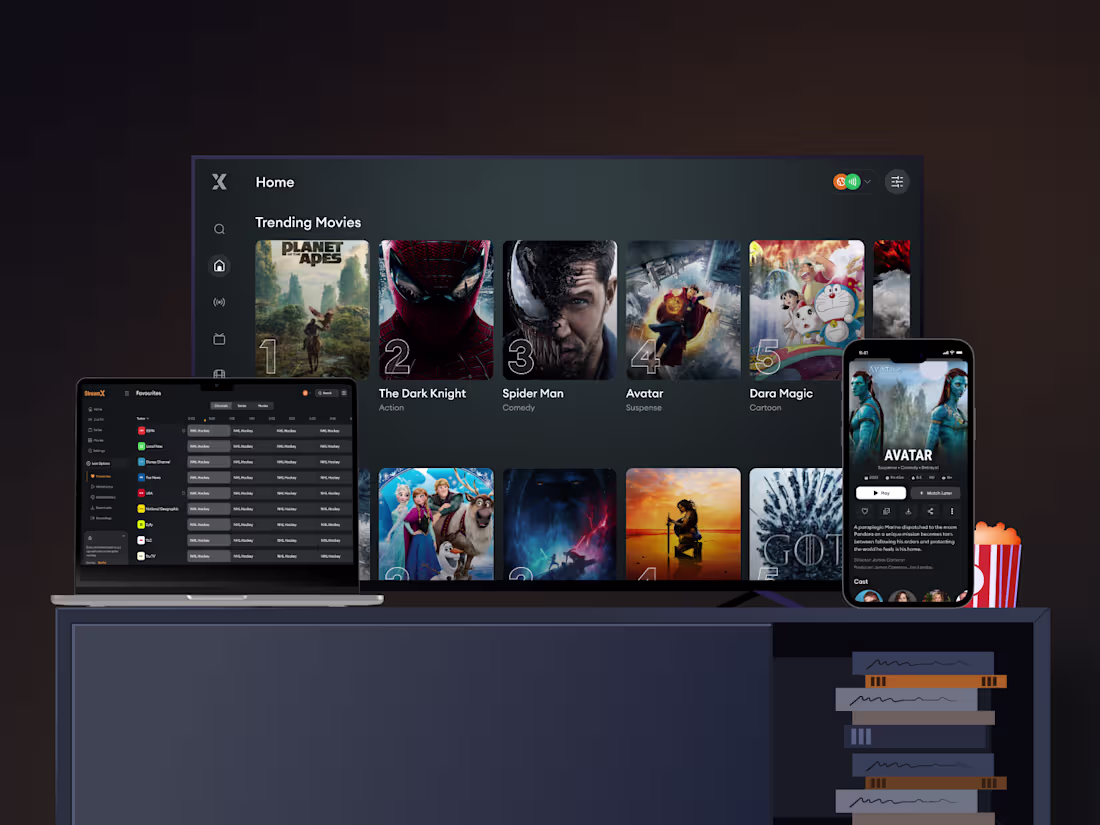Open search from the TV sidebar
Image resolution: width=1100 pixels, height=825 pixels.
coord(219,229)
